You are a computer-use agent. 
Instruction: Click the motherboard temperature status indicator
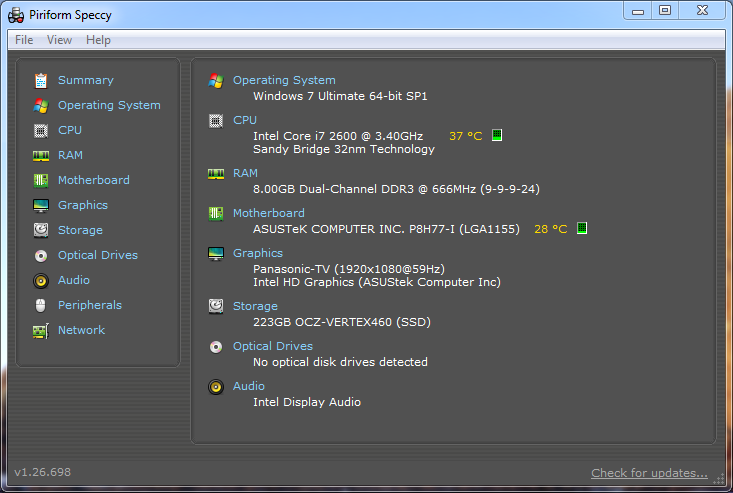pyautogui.click(x=582, y=228)
